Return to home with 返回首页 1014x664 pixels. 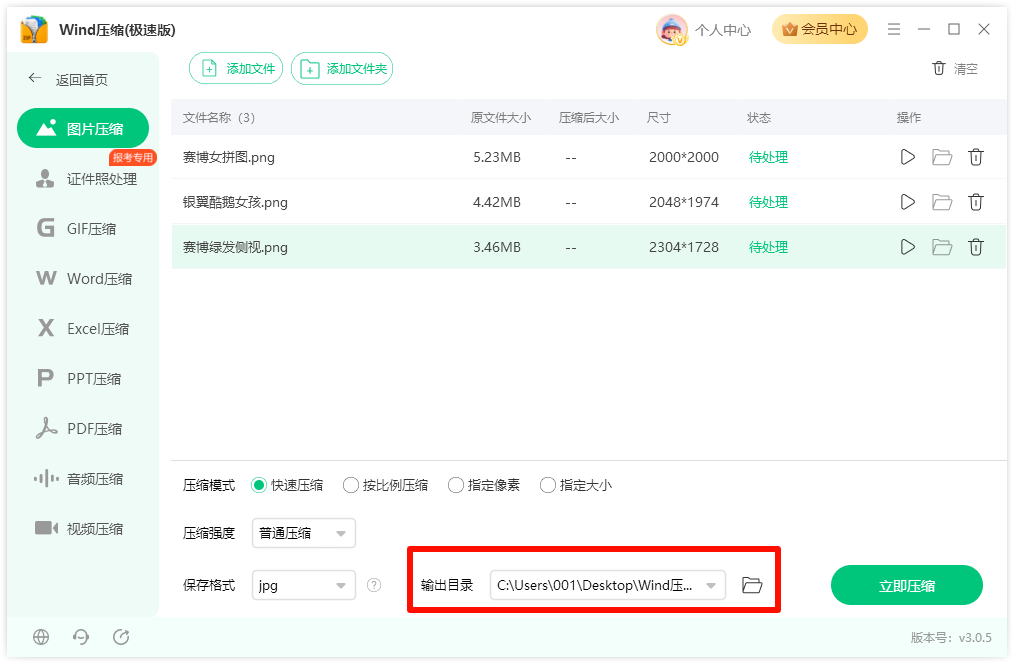[x=68, y=80]
